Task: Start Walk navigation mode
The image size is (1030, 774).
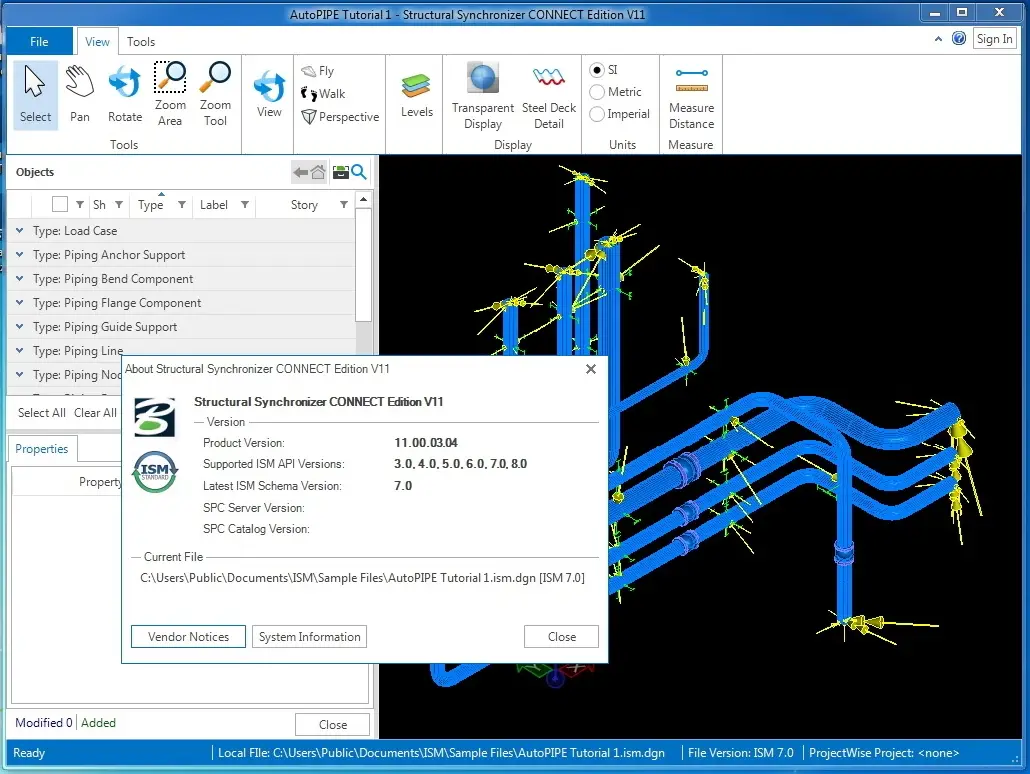Action: [x=323, y=93]
